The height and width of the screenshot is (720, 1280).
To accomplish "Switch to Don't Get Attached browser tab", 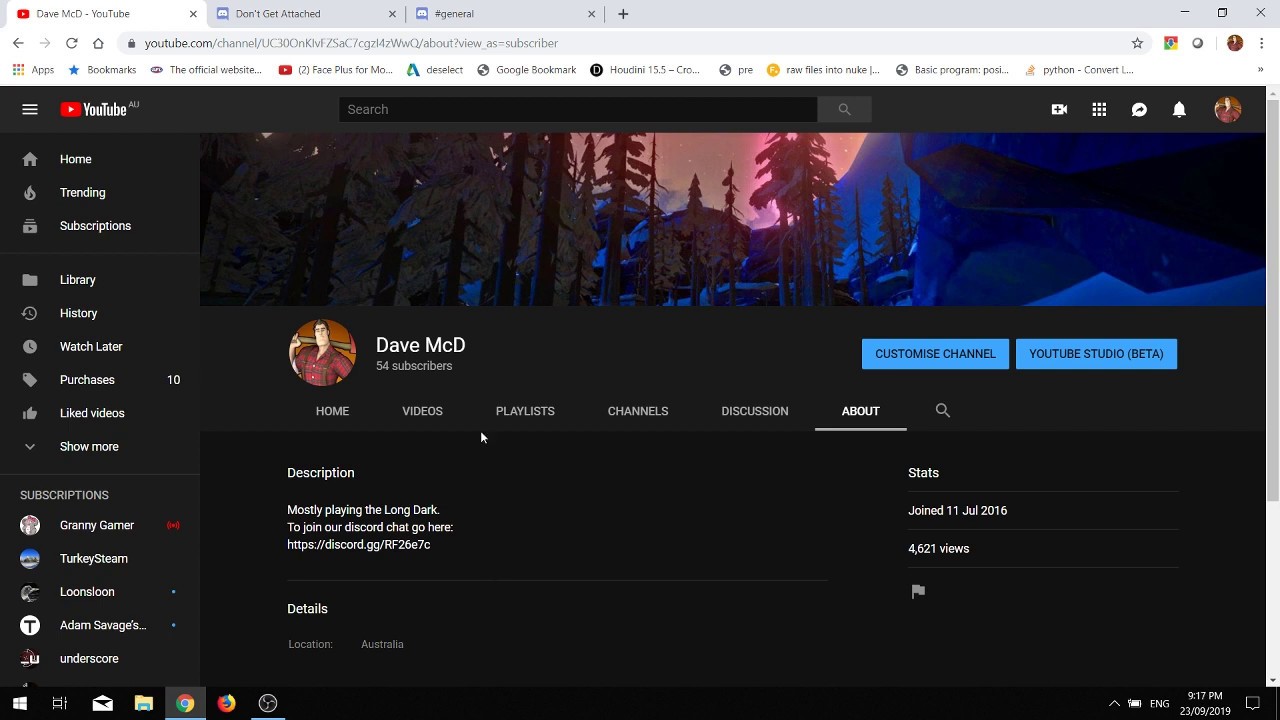I will pyautogui.click(x=305, y=14).
